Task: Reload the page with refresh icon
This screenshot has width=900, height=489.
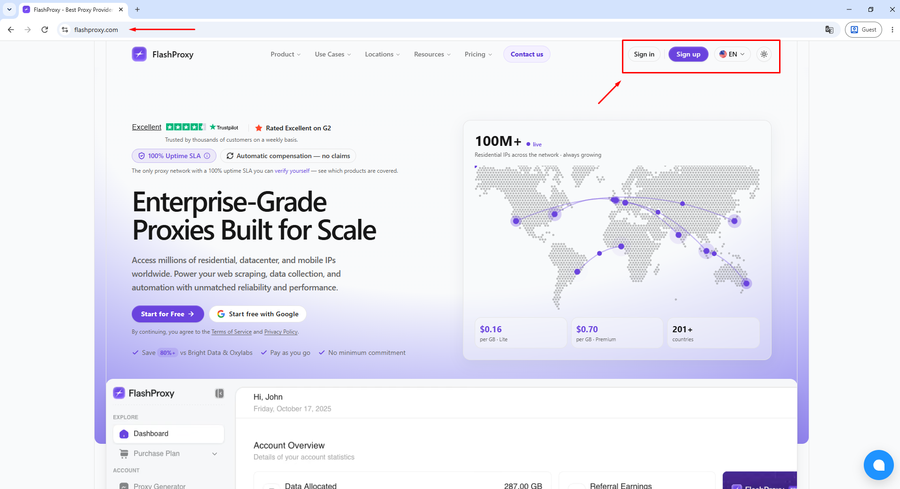Action: point(44,30)
